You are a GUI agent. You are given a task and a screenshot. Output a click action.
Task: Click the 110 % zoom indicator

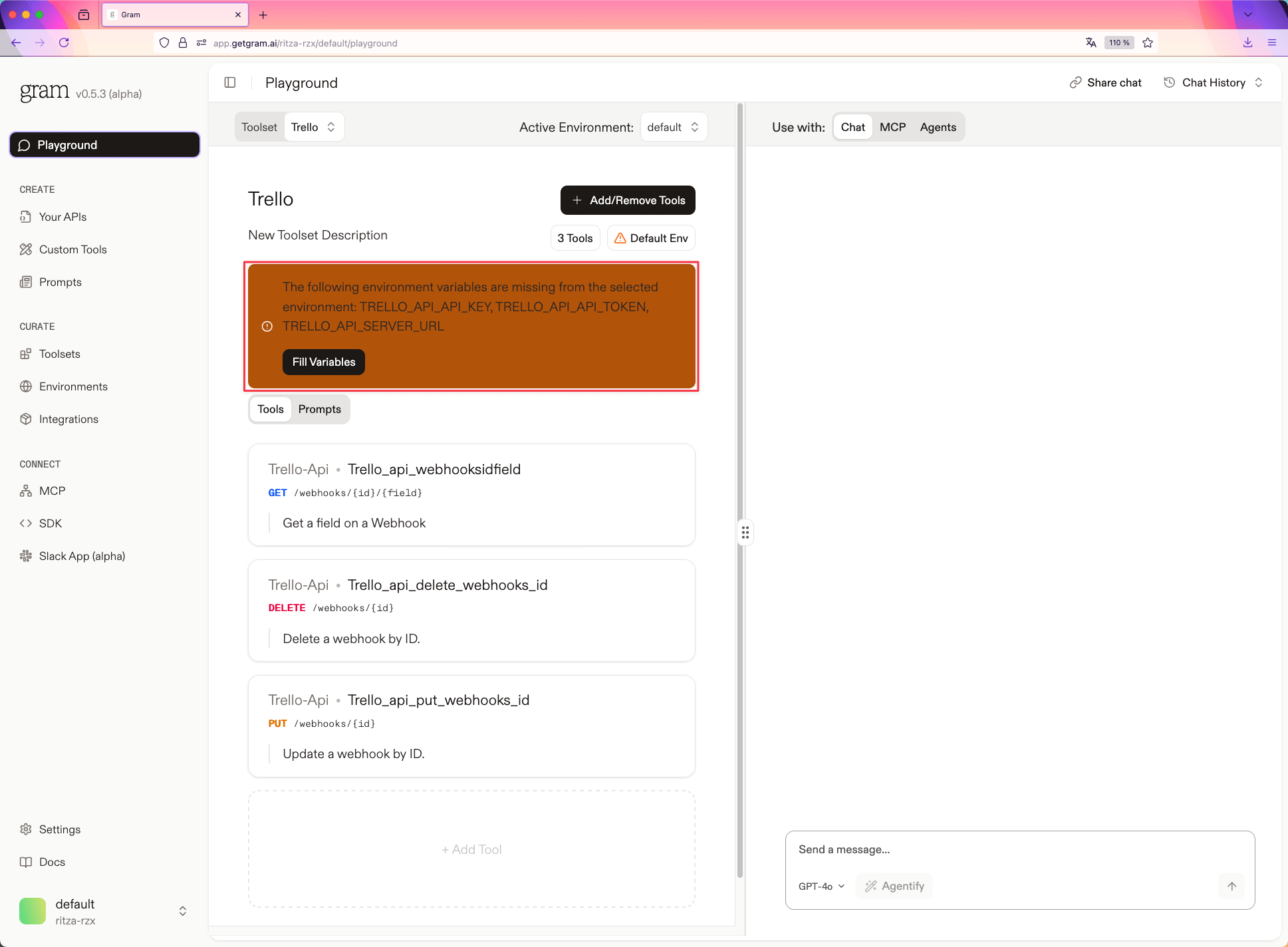click(x=1119, y=43)
